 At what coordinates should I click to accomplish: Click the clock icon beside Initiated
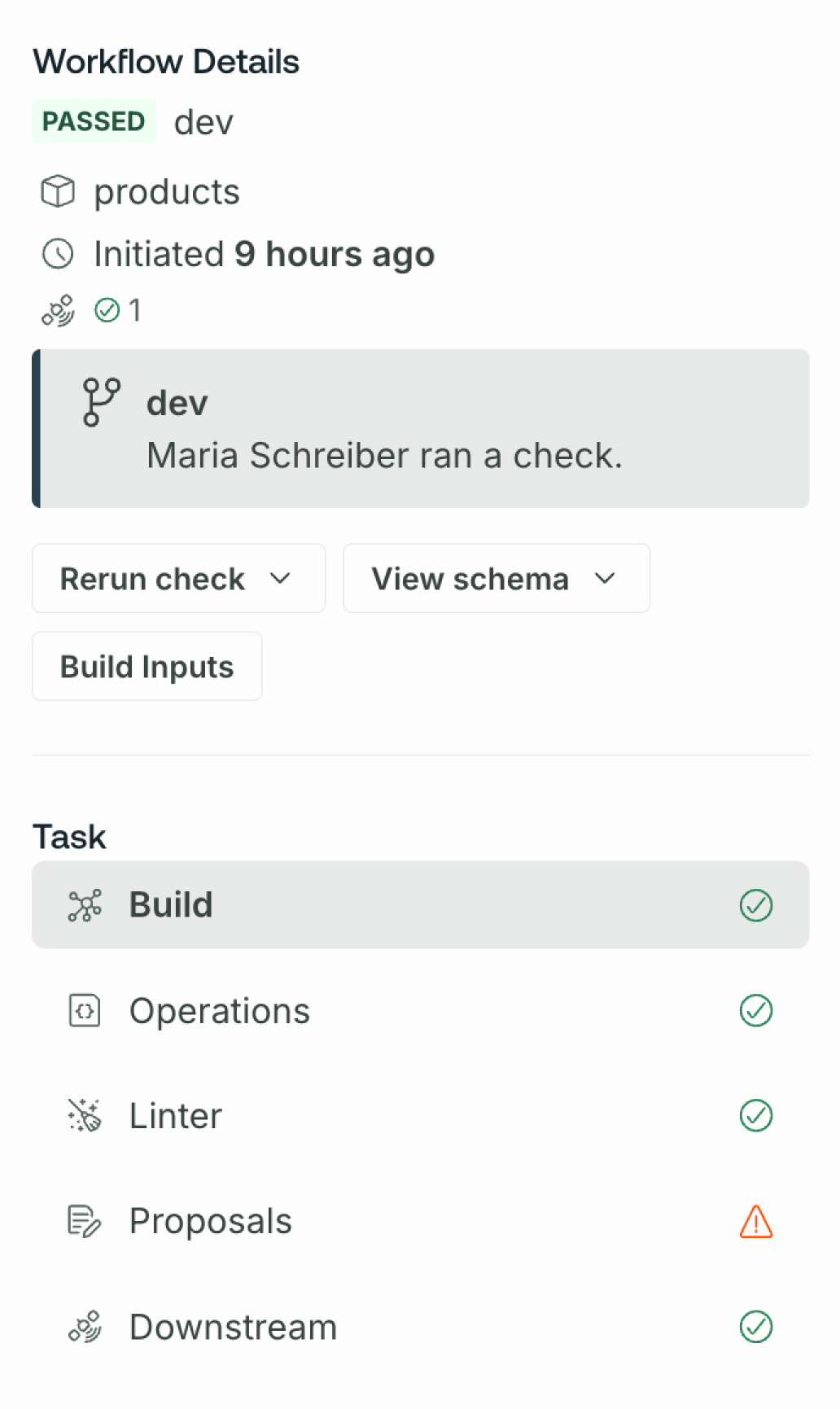click(58, 254)
